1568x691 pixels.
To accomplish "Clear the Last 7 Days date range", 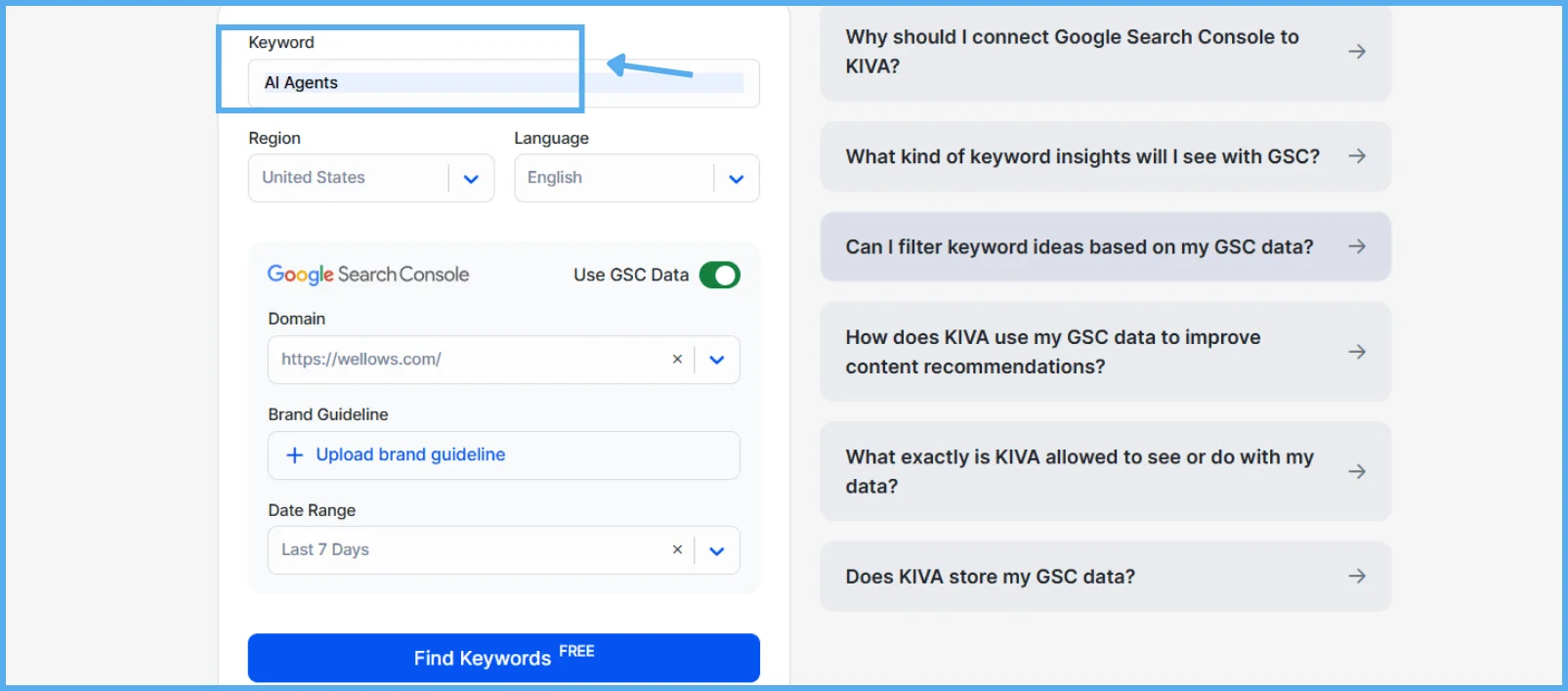I will (677, 550).
